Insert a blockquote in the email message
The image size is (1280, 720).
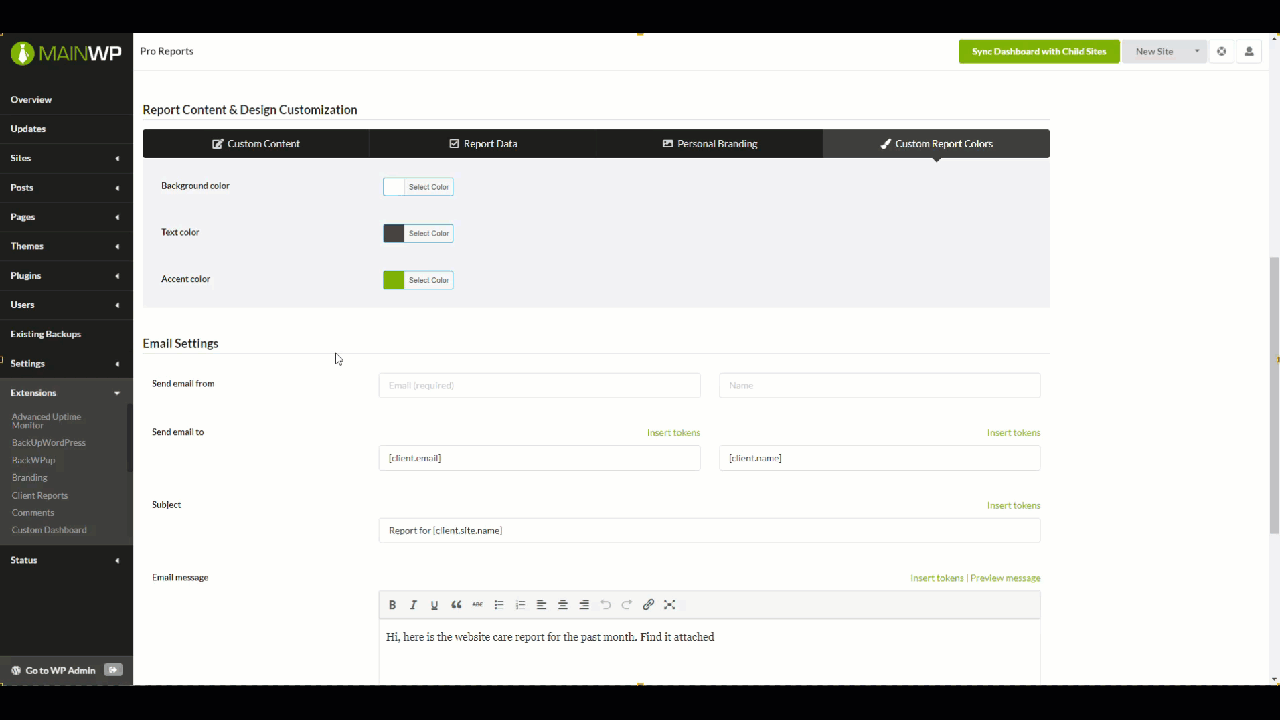[456, 604]
